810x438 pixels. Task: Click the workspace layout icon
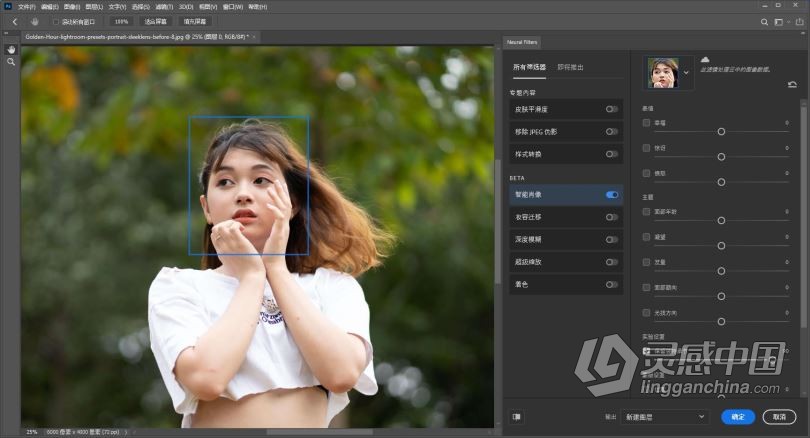(778, 22)
